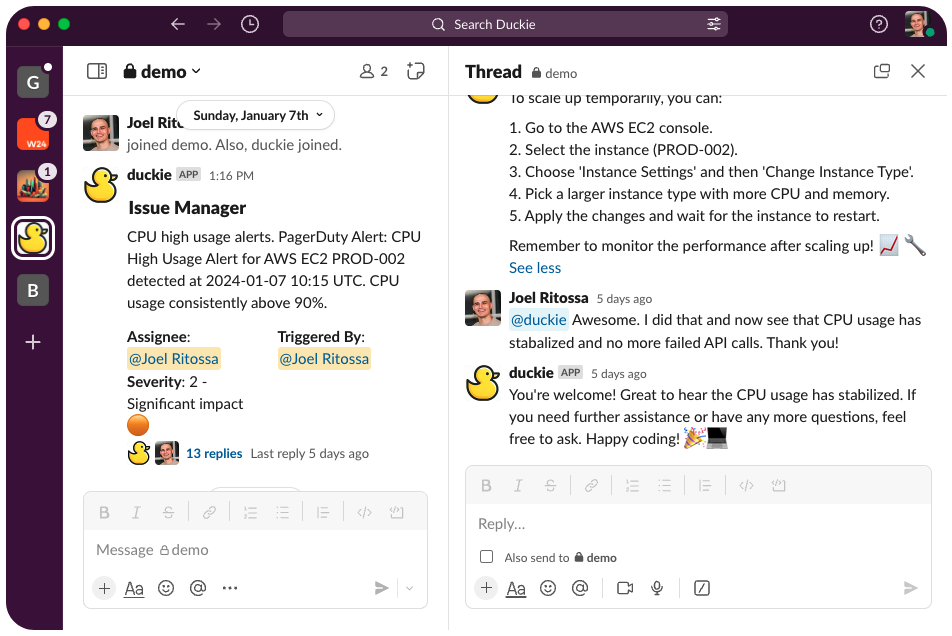This screenshot has width=952, height=636.
Task: Toggle blockquote in thread composer
Action: click(x=705, y=485)
